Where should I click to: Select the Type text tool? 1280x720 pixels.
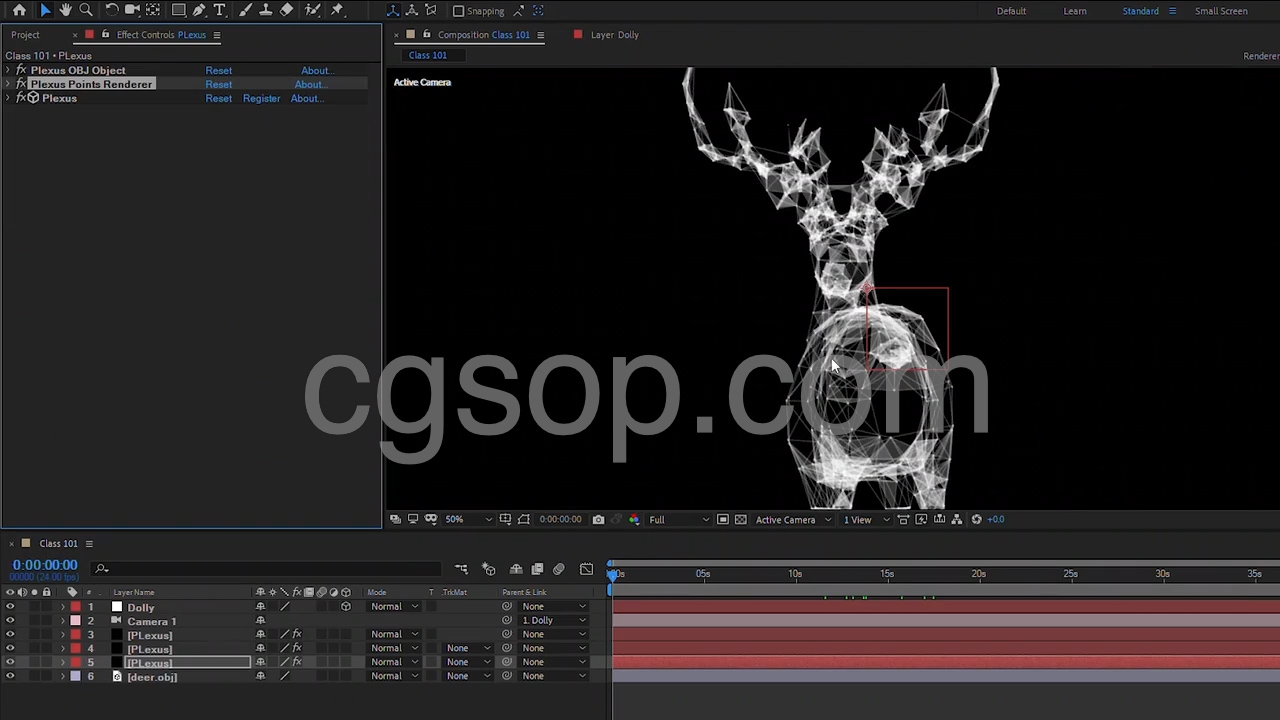[220, 10]
